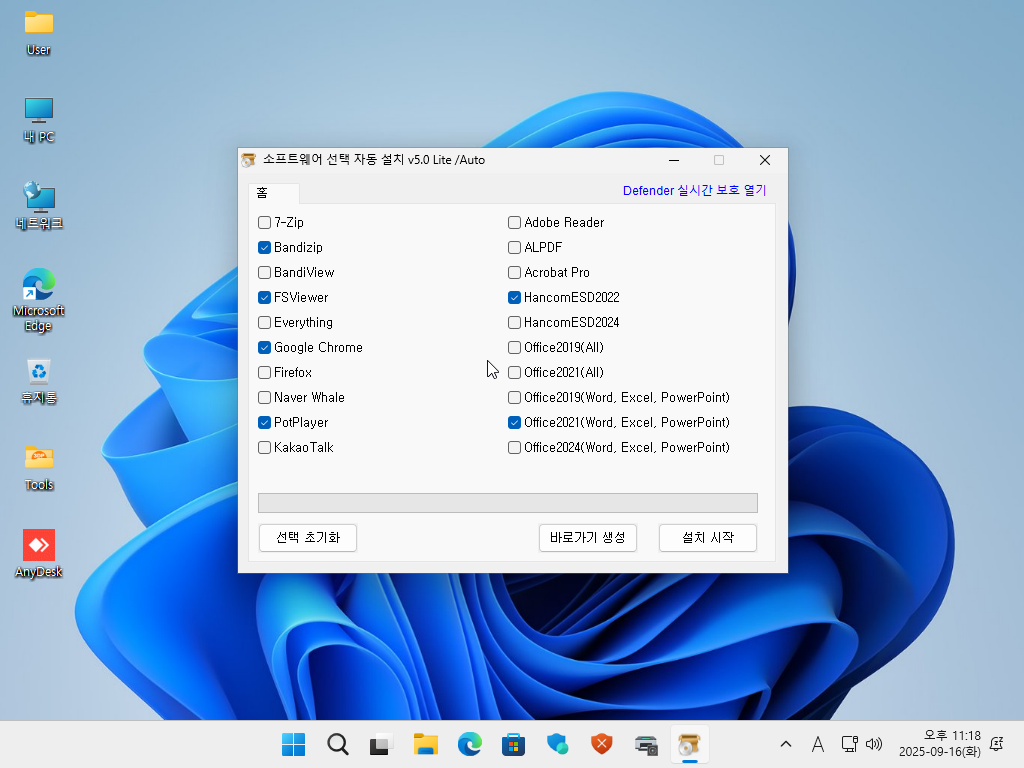Screen dimensions: 1024x768
Task: Check the HancomESD2024 checkbox
Action: tap(515, 323)
